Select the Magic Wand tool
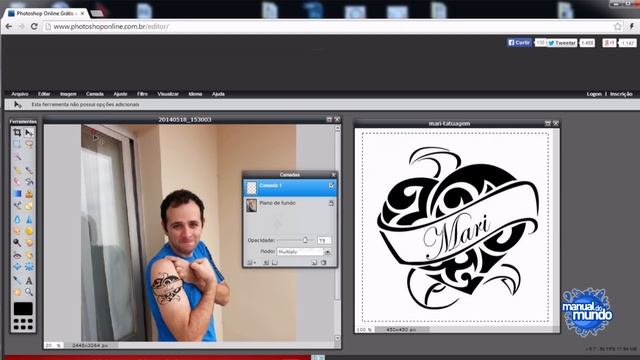The image size is (640, 360). point(17,157)
